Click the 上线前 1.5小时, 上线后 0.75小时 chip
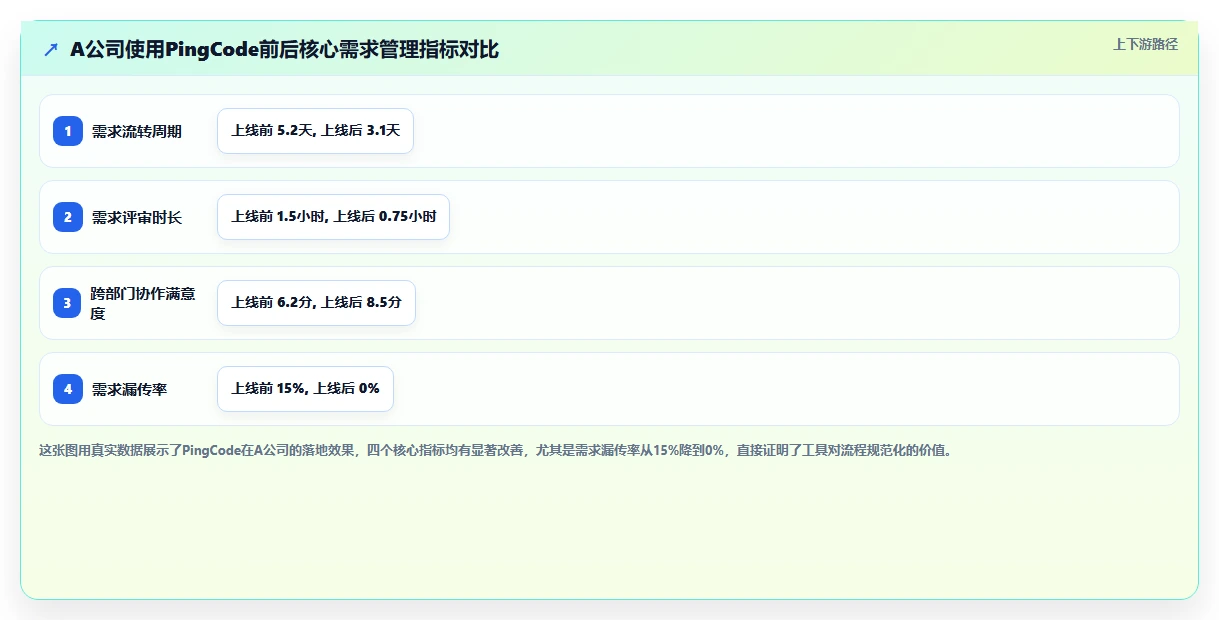 tap(334, 217)
